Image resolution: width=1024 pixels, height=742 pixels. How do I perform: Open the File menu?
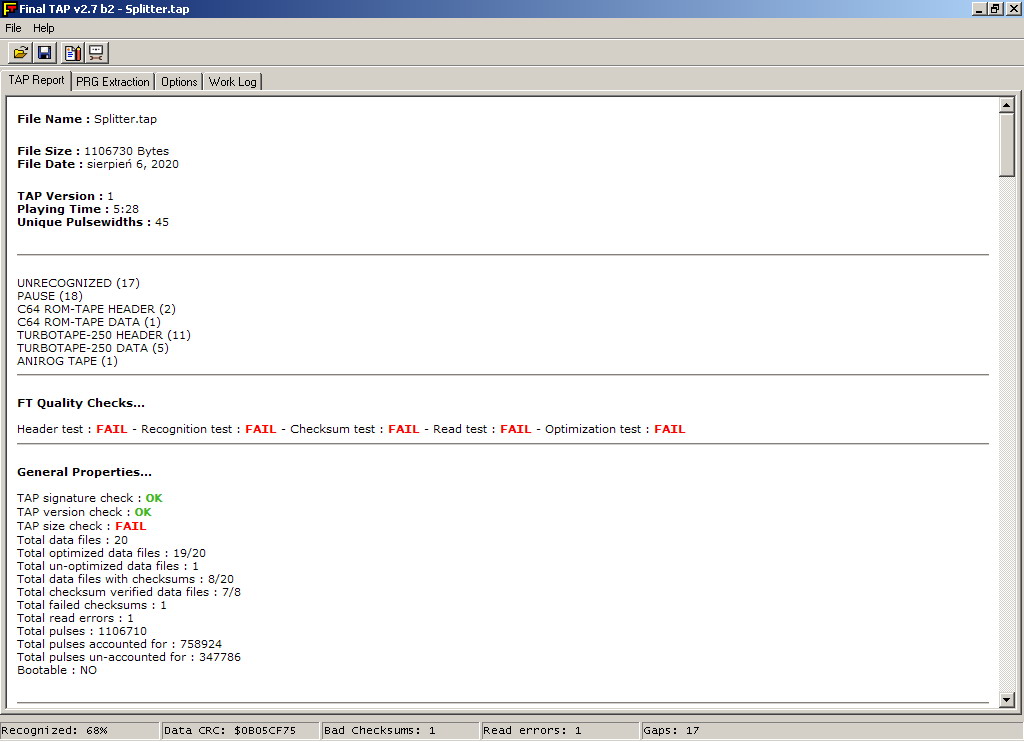13,28
